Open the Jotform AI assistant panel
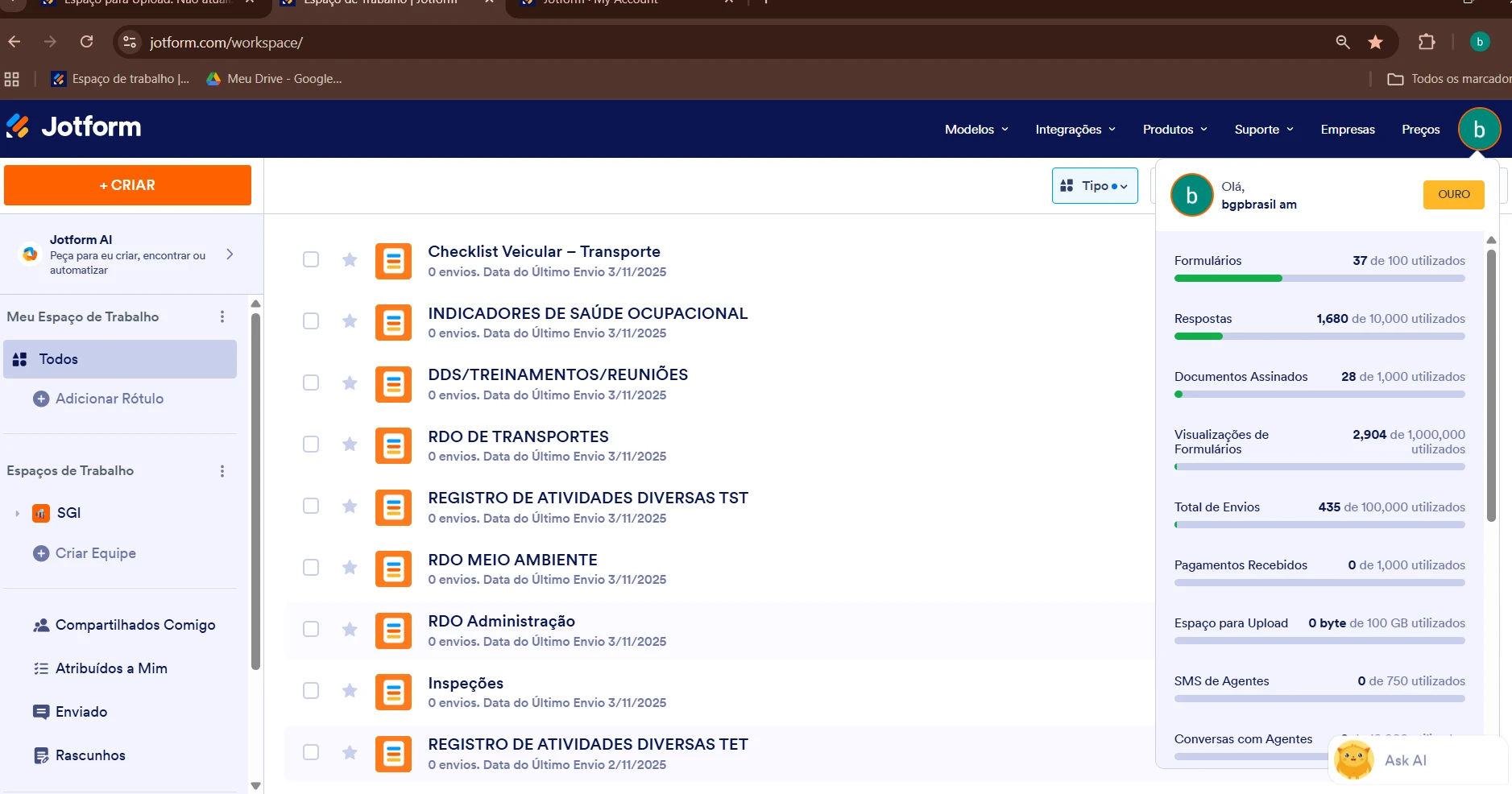 coord(129,254)
